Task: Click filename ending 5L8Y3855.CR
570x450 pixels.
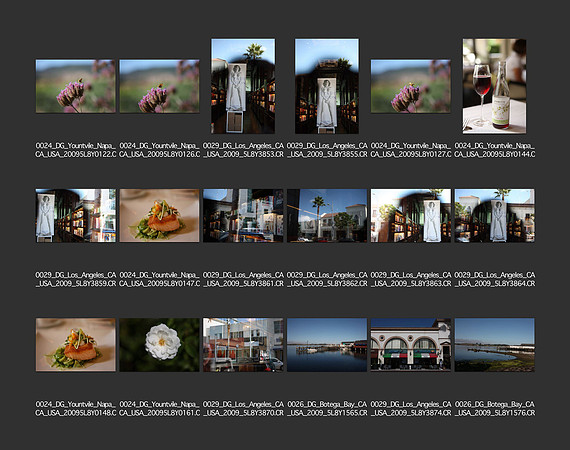Action: 327,150
